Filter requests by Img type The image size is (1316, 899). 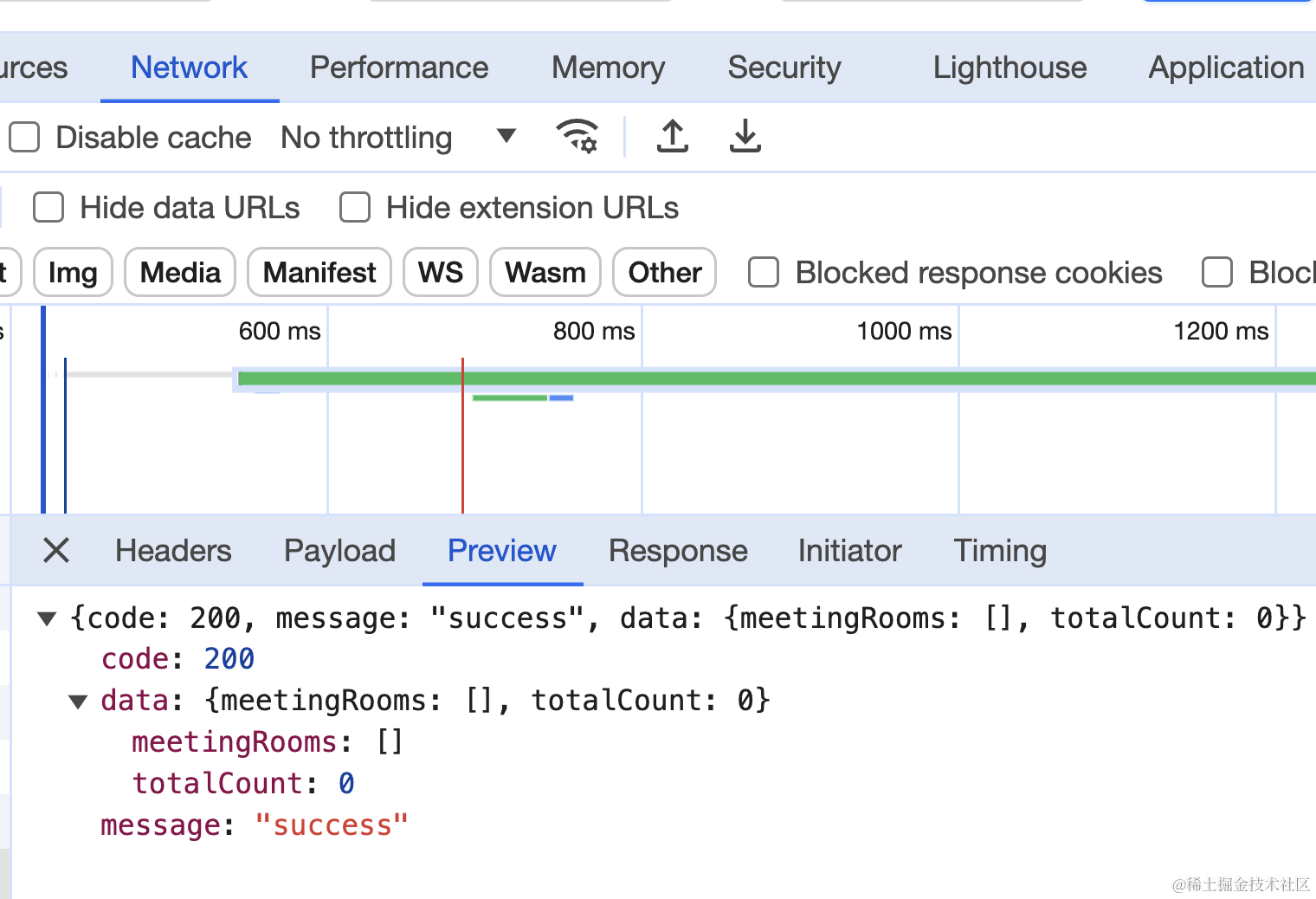73,273
